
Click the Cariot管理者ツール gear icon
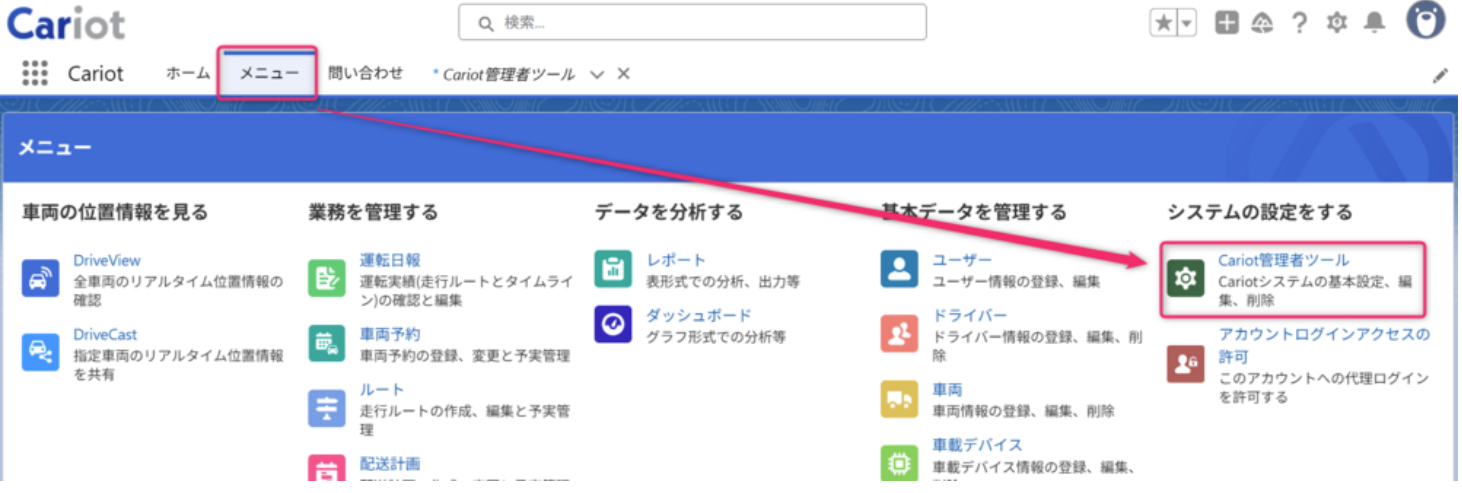tap(1185, 278)
